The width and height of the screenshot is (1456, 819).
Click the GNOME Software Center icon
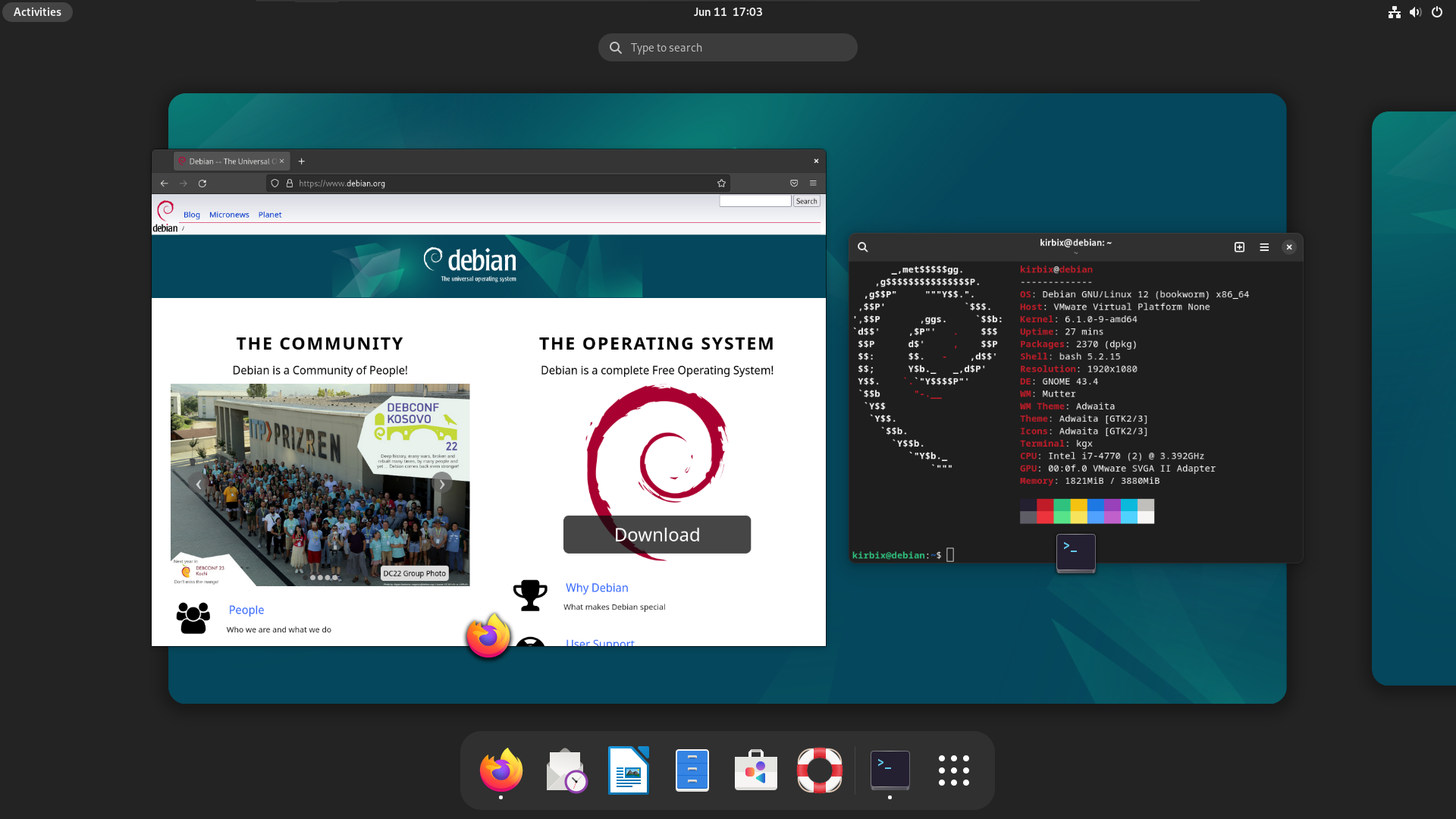755,770
